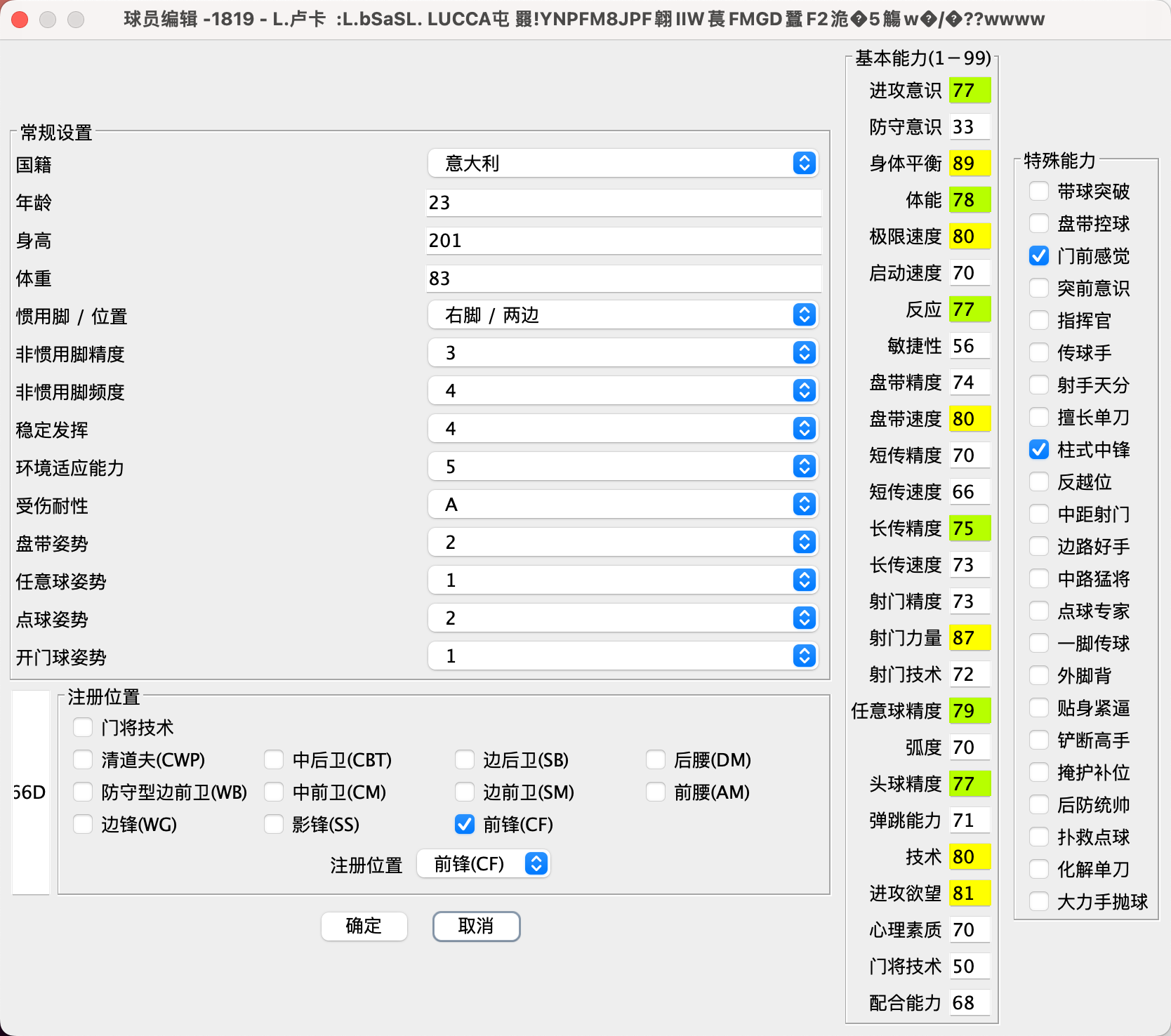1171x1036 pixels.
Task: Expand the 非惯用脚精度 dropdown
Action: click(623, 353)
